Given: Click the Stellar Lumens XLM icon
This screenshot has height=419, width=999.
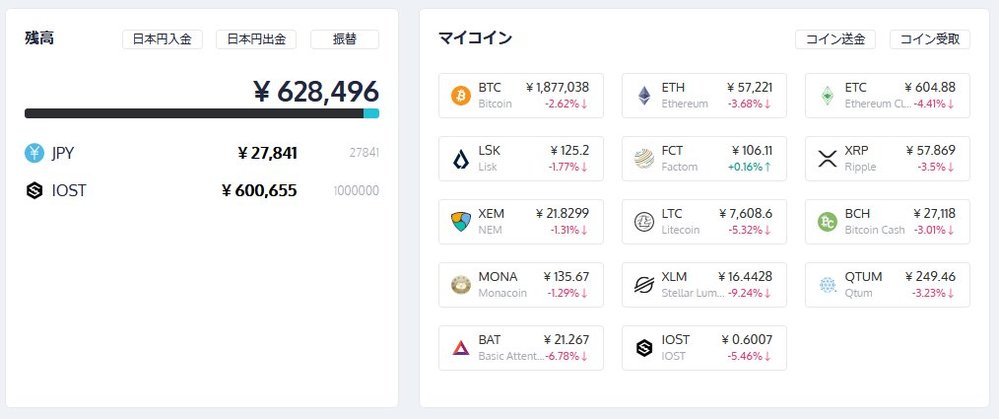Looking at the screenshot, I should pyautogui.click(x=644, y=284).
